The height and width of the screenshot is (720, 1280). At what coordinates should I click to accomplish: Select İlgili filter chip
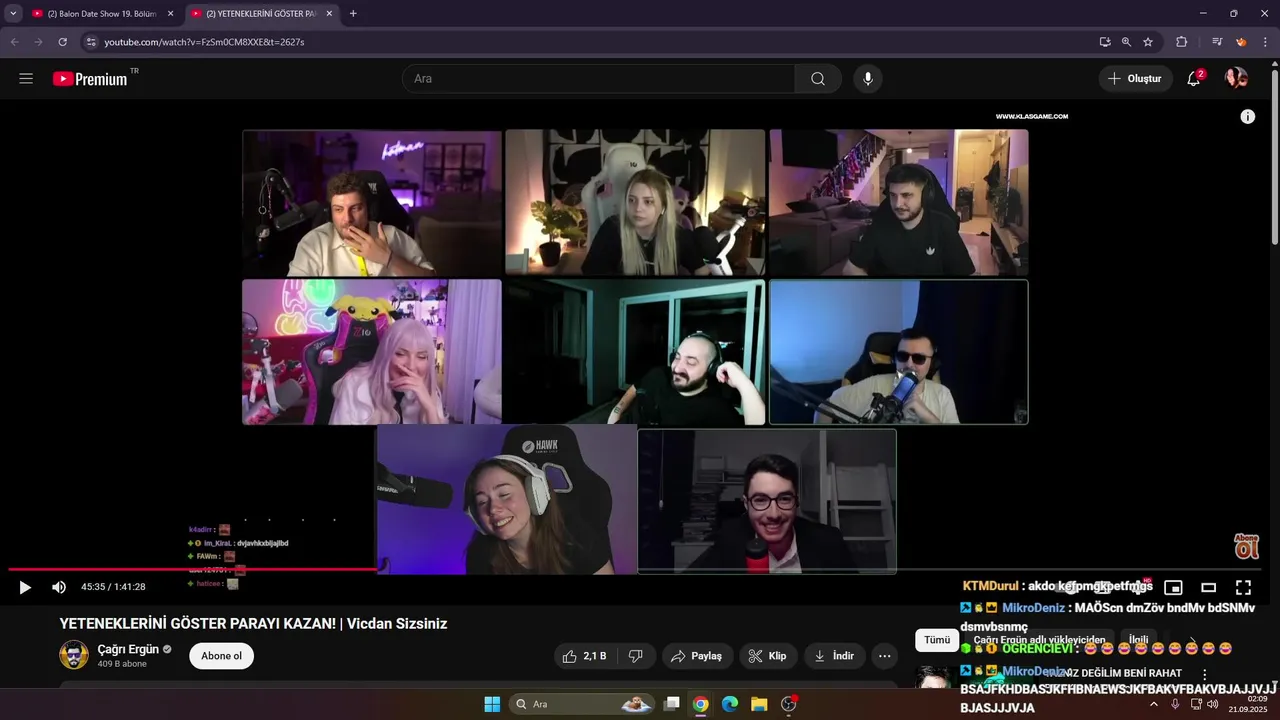pos(1138,640)
